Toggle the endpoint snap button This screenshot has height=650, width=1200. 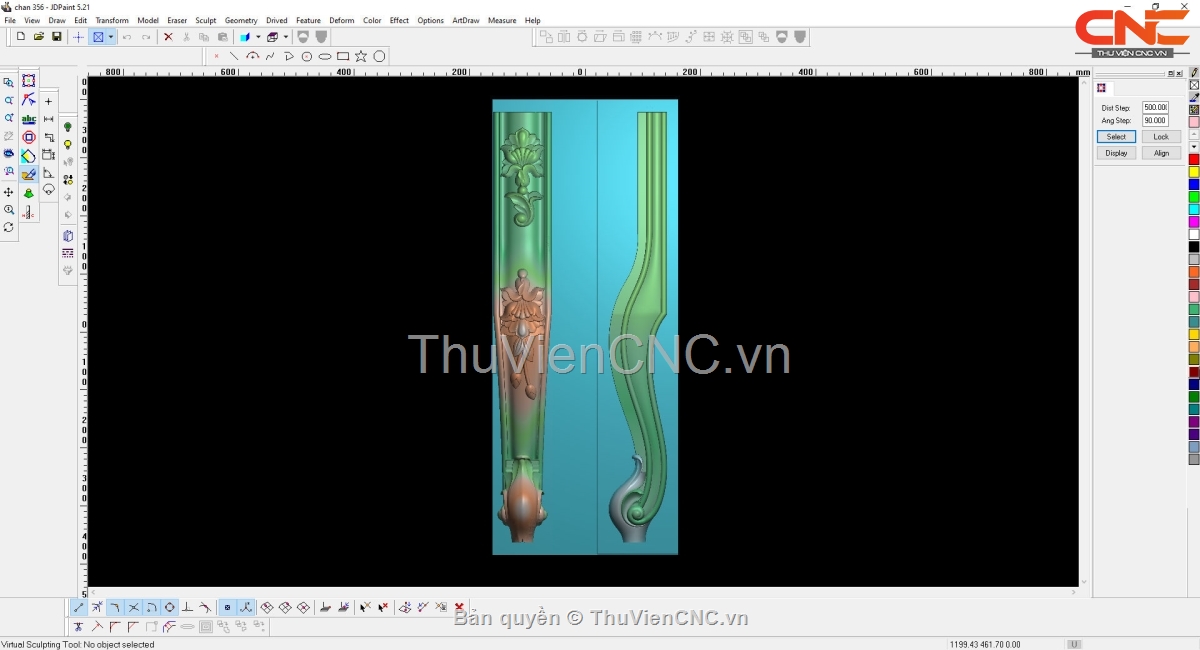[x=79, y=607]
